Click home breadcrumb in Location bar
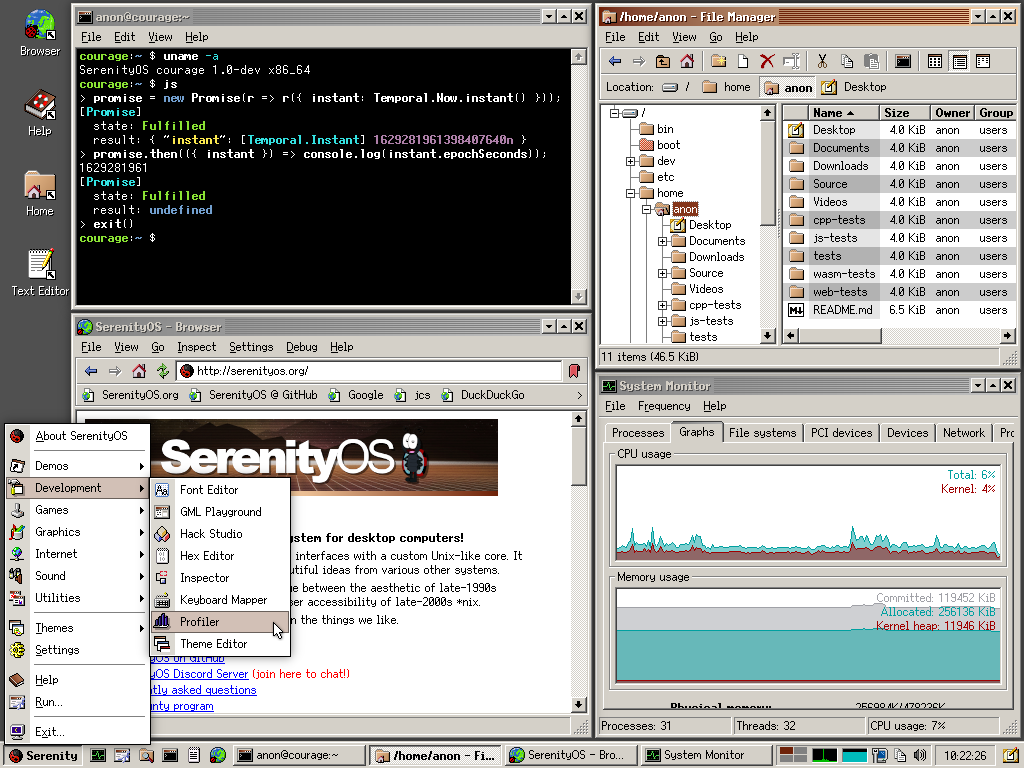Screen dimensions: 1024x768 point(727,87)
